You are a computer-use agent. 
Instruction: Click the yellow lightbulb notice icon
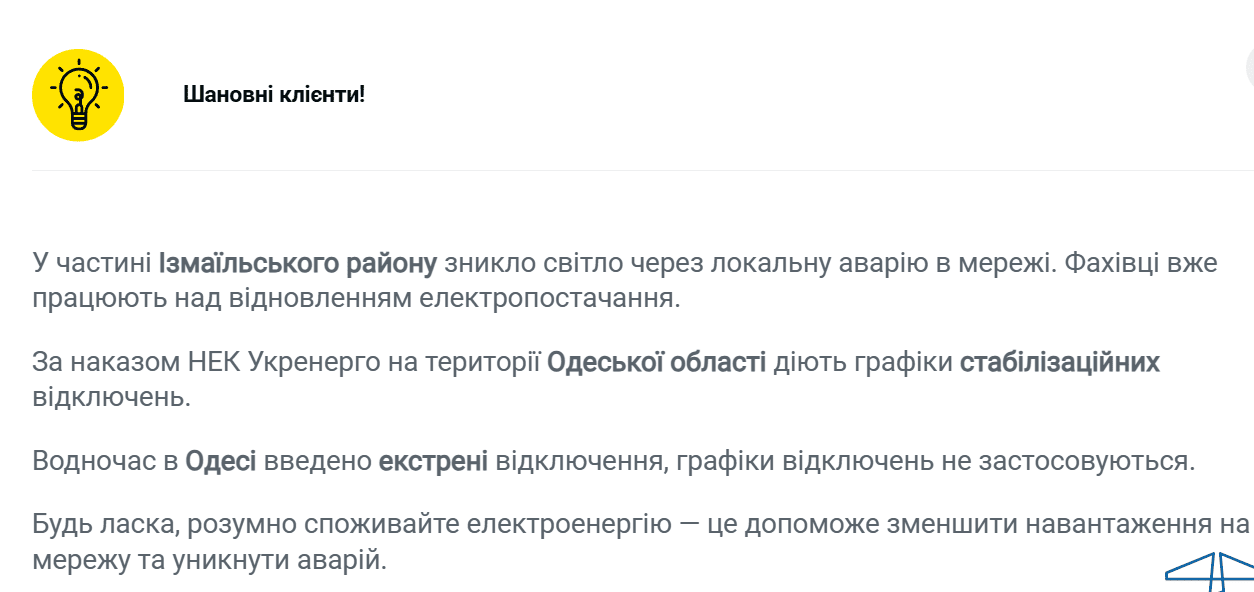coord(78,95)
